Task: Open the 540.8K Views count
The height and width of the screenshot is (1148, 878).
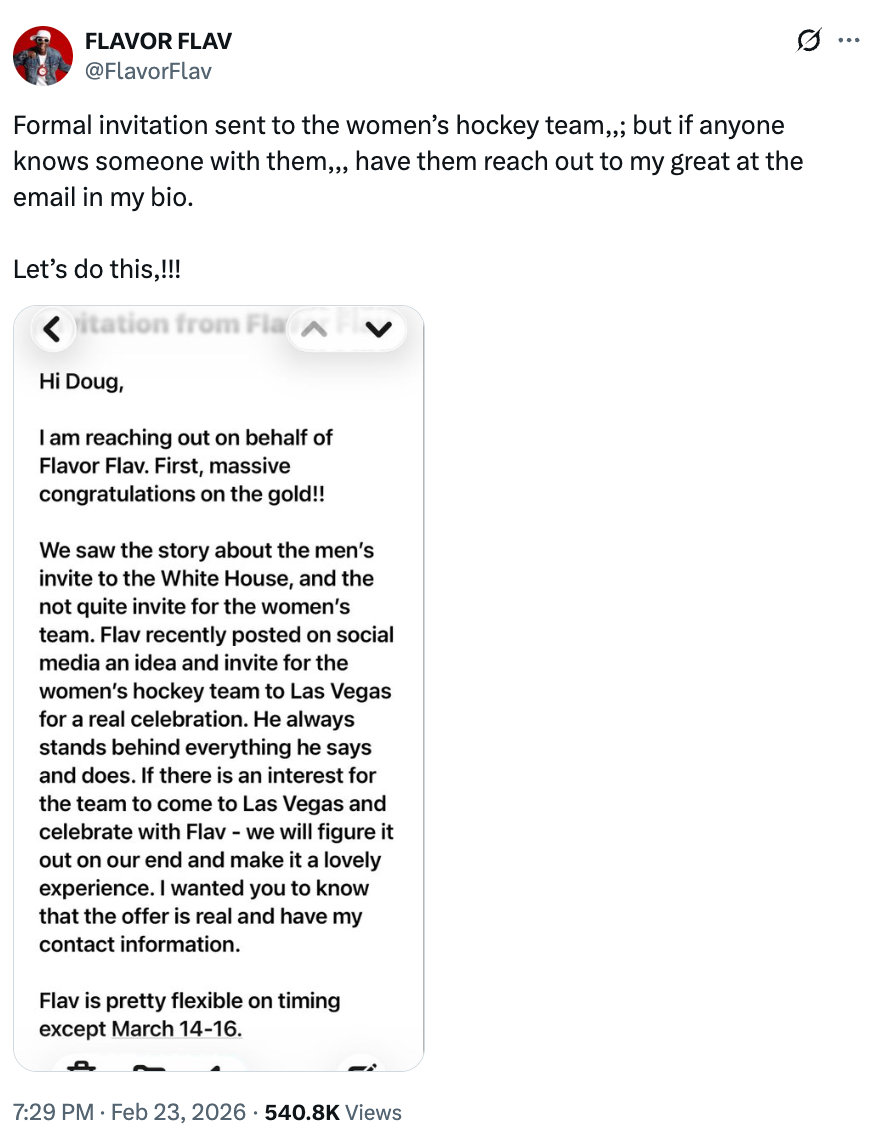Action: [x=333, y=1112]
